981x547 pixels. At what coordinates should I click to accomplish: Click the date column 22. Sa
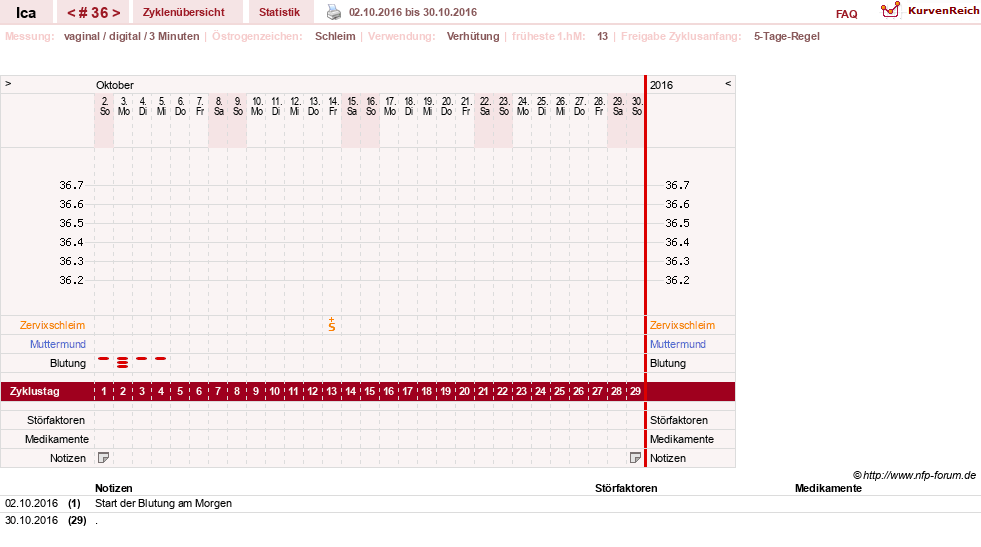point(484,106)
